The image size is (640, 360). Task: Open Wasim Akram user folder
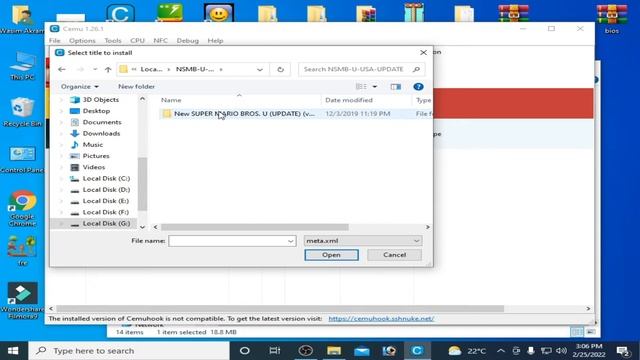pos(21,19)
